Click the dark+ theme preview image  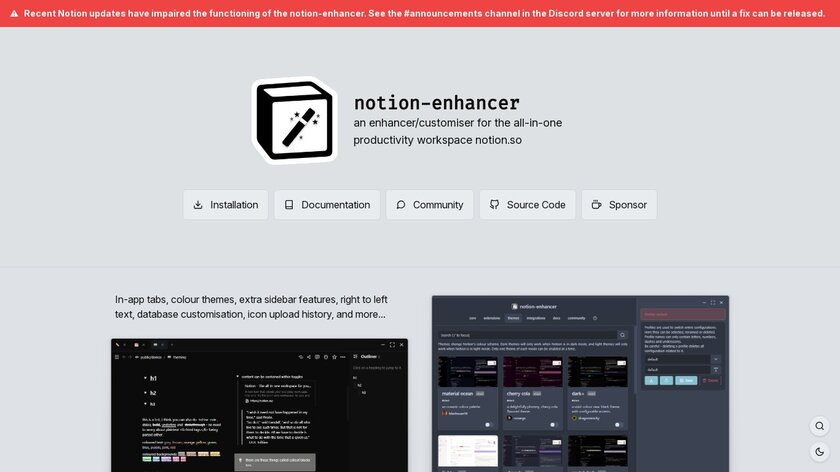[x=598, y=372]
